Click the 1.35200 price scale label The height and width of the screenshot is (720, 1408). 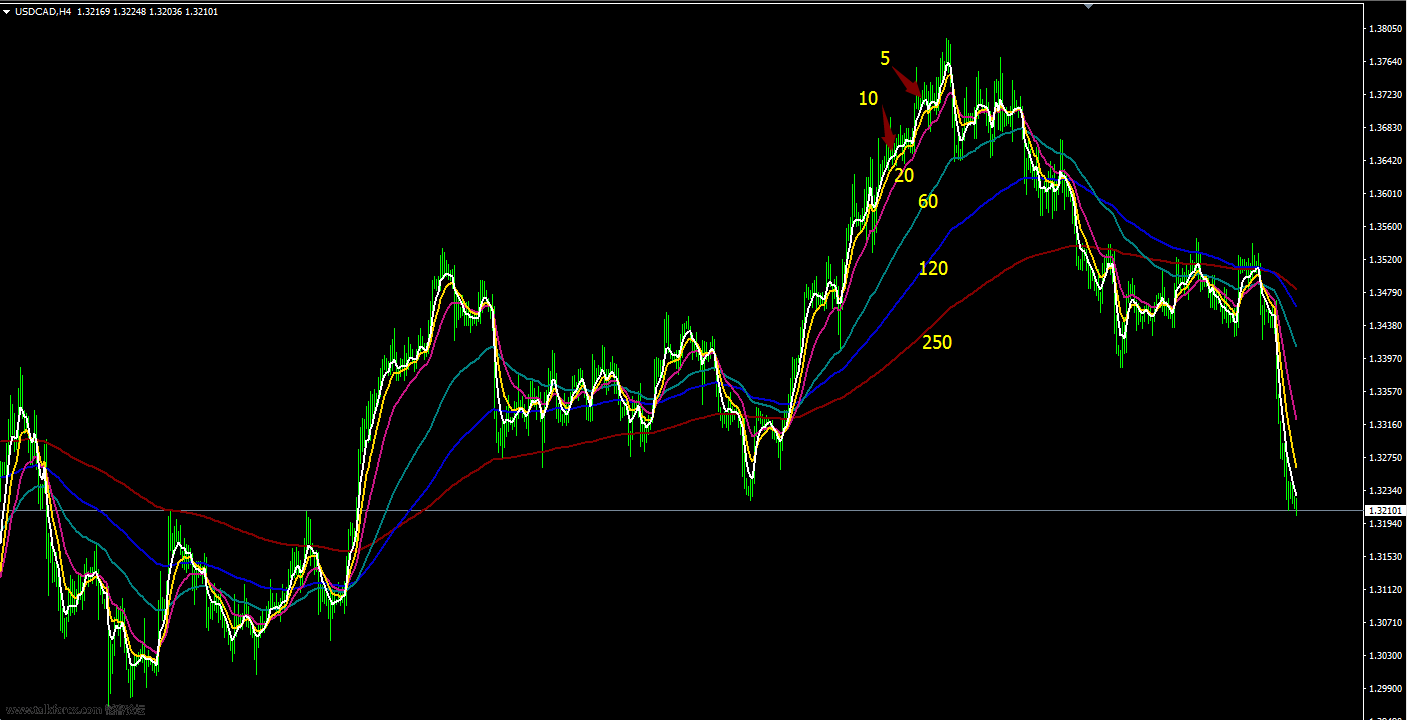click(1386, 260)
